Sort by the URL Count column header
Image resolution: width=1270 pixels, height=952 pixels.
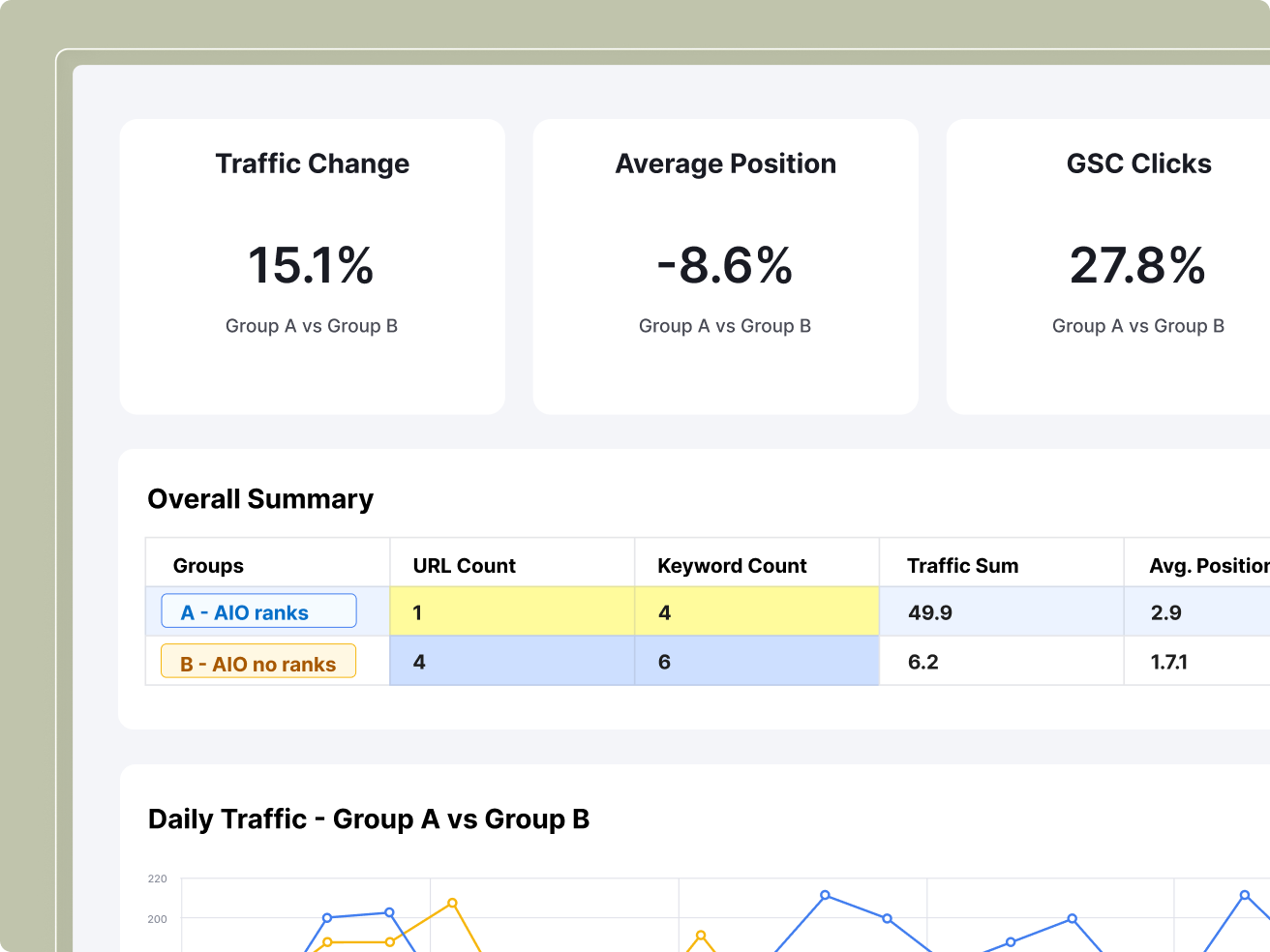click(465, 565)
